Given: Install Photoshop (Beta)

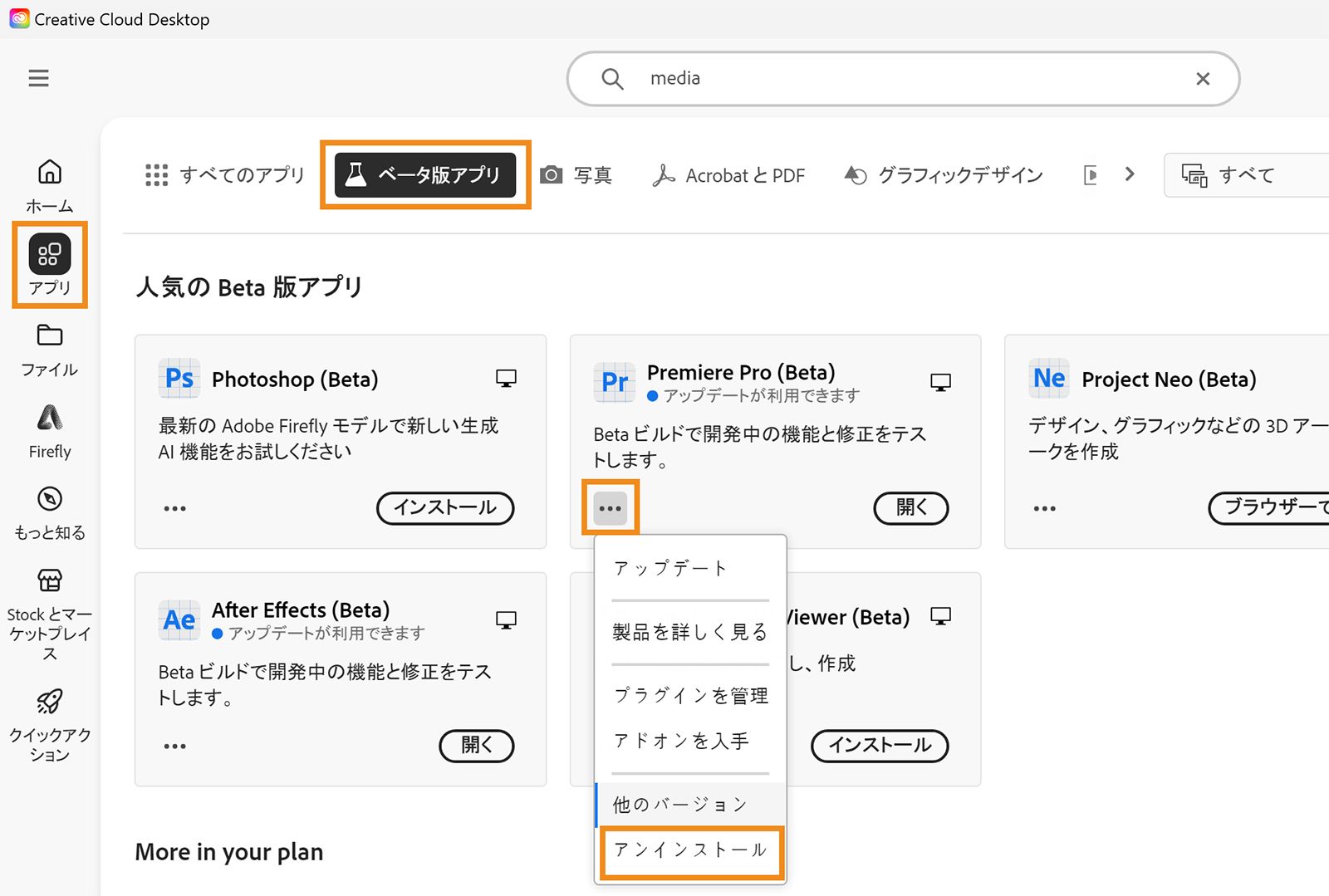Looking at the screenshot, I should click(x=445, y=508).
